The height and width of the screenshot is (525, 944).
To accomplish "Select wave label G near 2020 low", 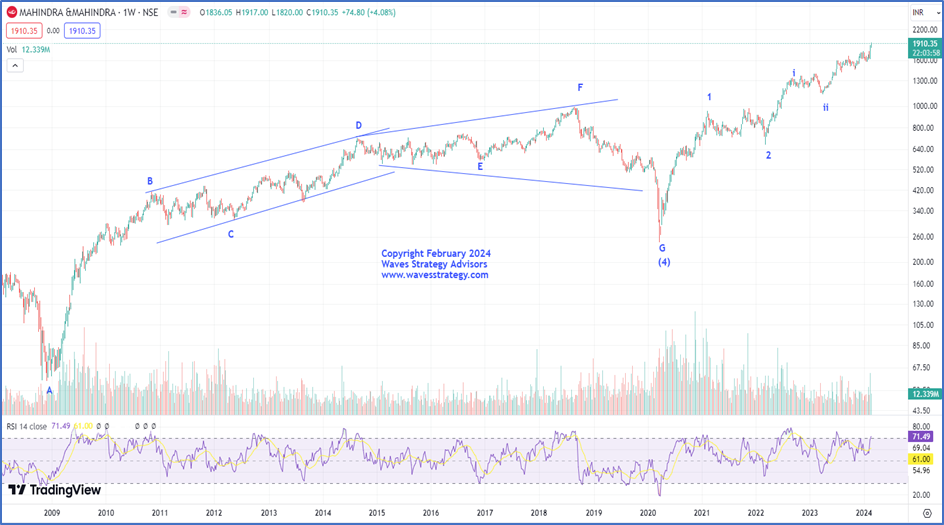I will coord(662,248).
